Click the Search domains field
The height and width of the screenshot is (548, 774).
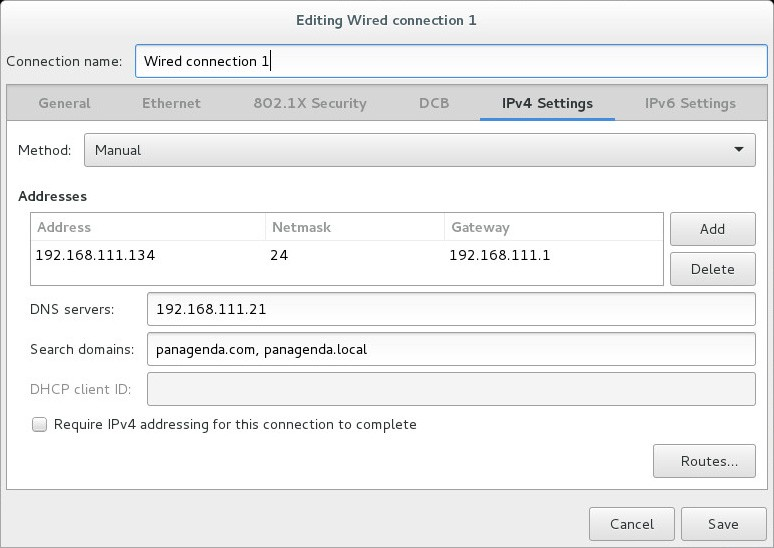(450, 349)
